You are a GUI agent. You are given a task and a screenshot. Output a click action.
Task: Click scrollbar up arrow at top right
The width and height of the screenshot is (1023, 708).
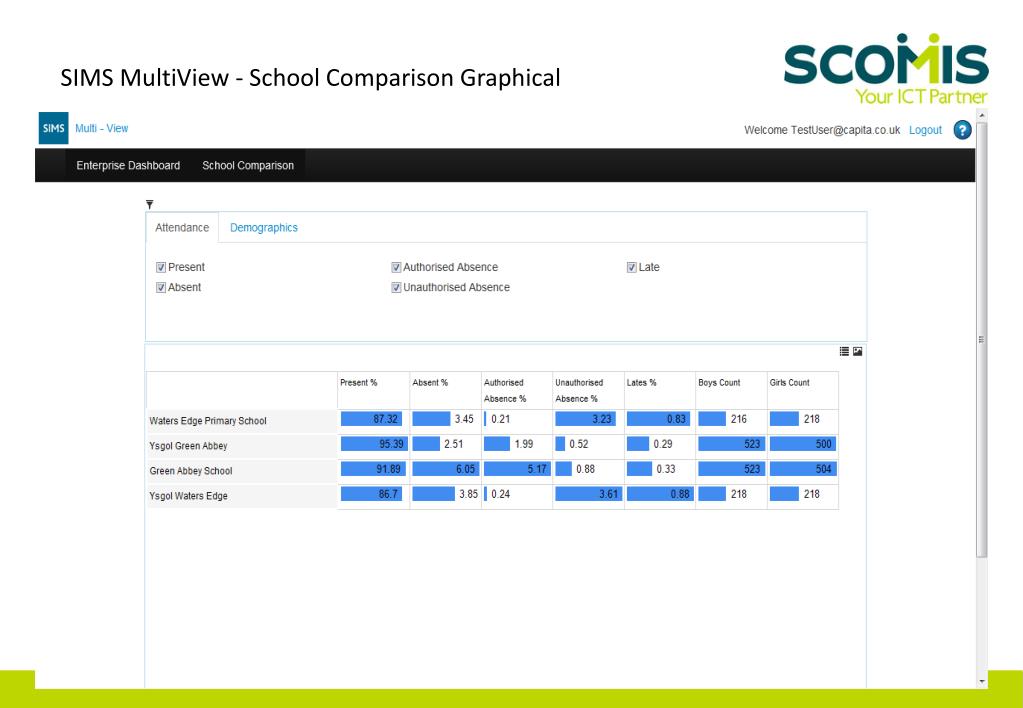983,115
